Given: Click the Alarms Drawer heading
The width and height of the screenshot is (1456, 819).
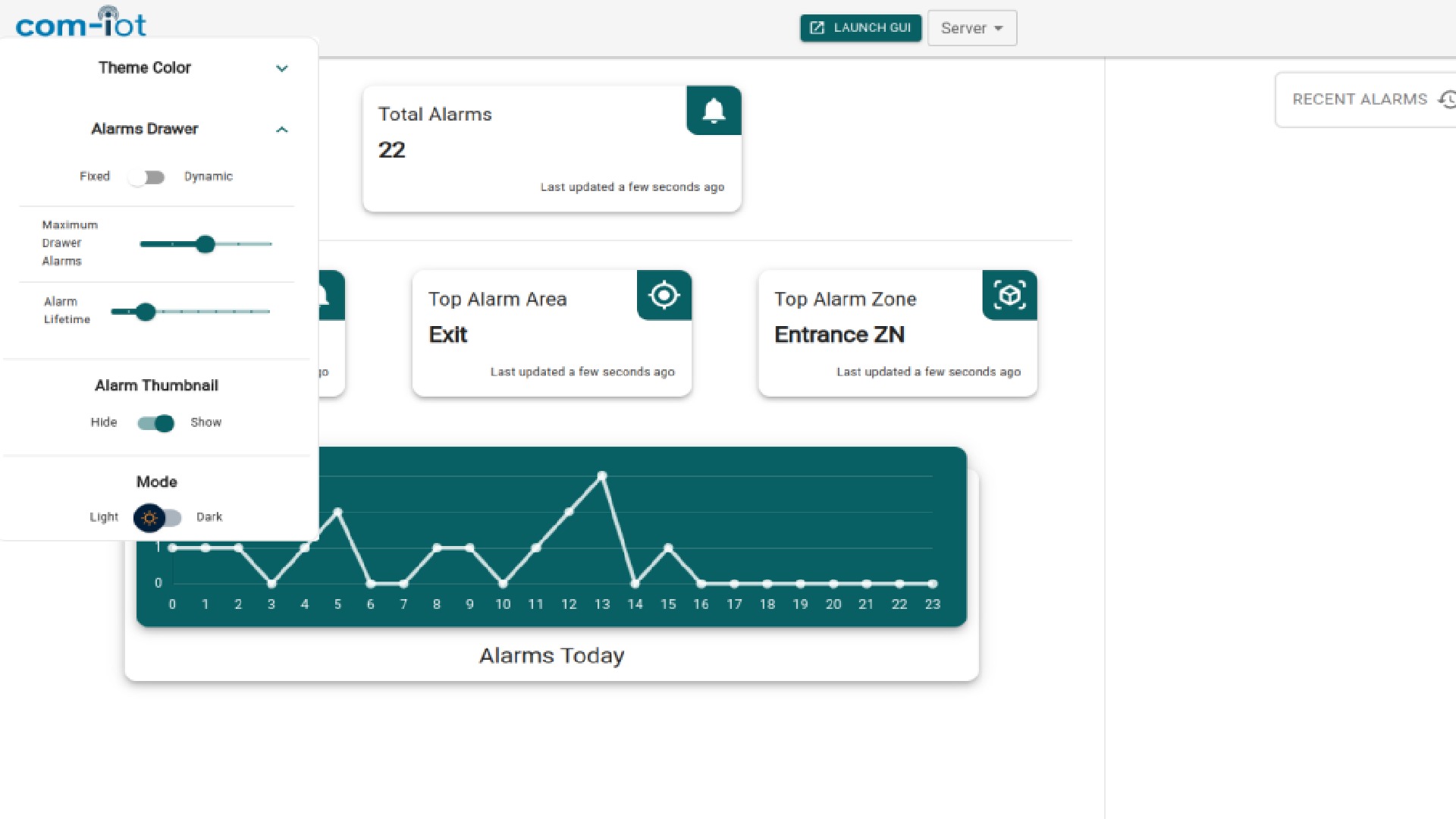Looking at the screenshot, I should coord(145,129).
